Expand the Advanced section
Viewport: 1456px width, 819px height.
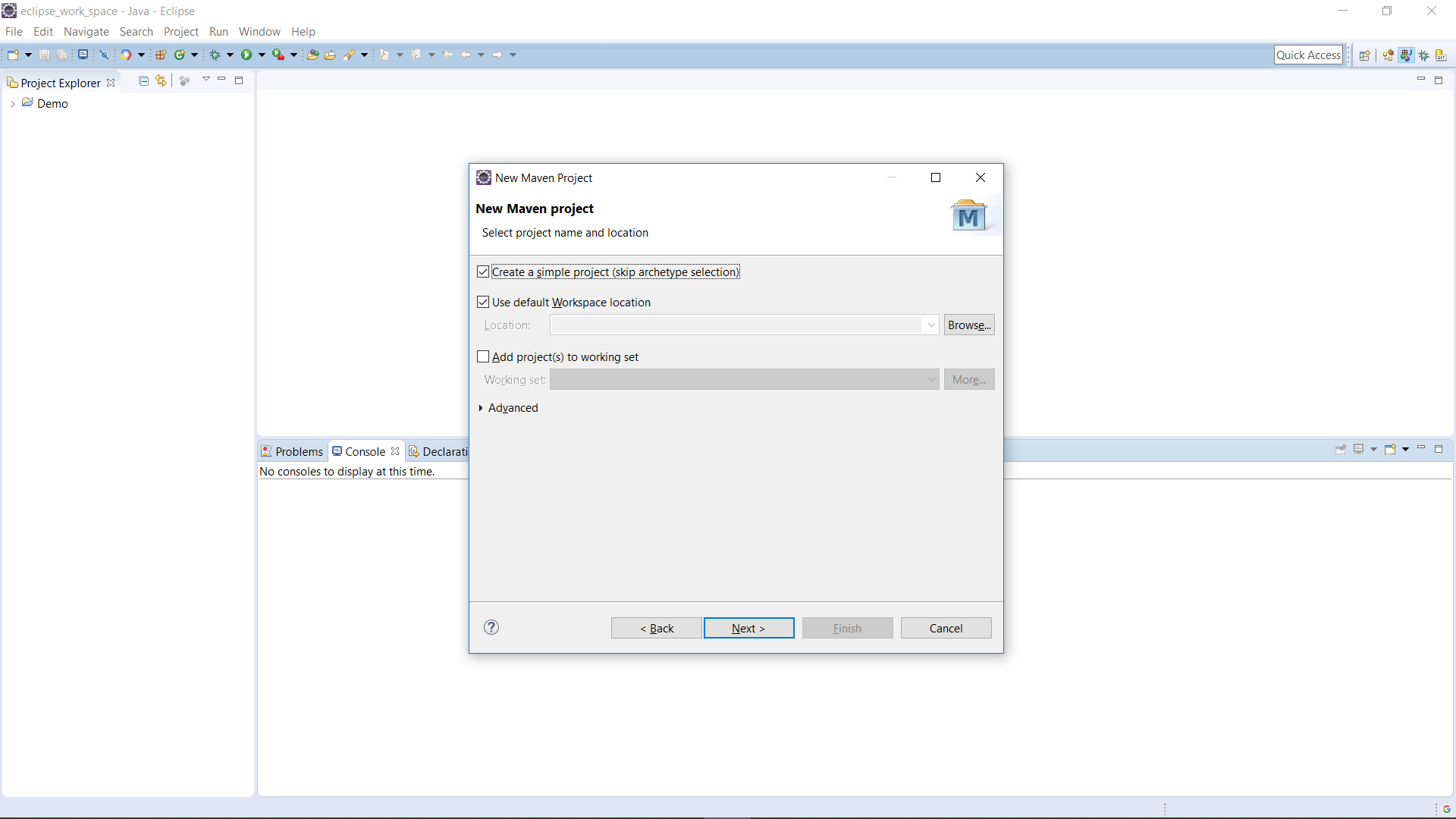coord(481,408)
